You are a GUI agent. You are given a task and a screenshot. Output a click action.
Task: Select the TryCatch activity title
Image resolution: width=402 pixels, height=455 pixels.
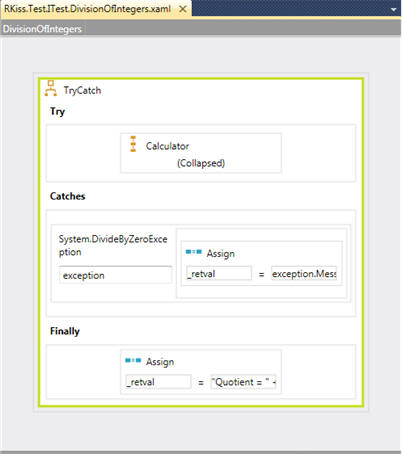[82, 90]
